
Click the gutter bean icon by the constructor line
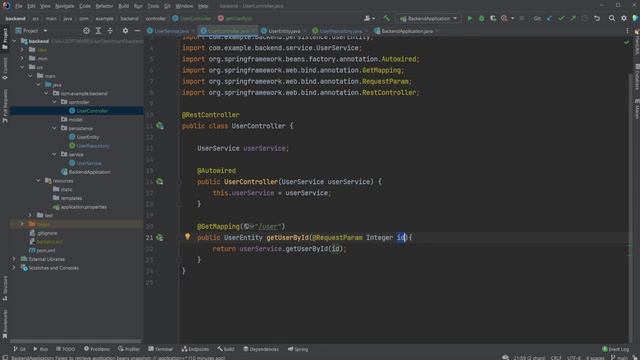point(160,182)
